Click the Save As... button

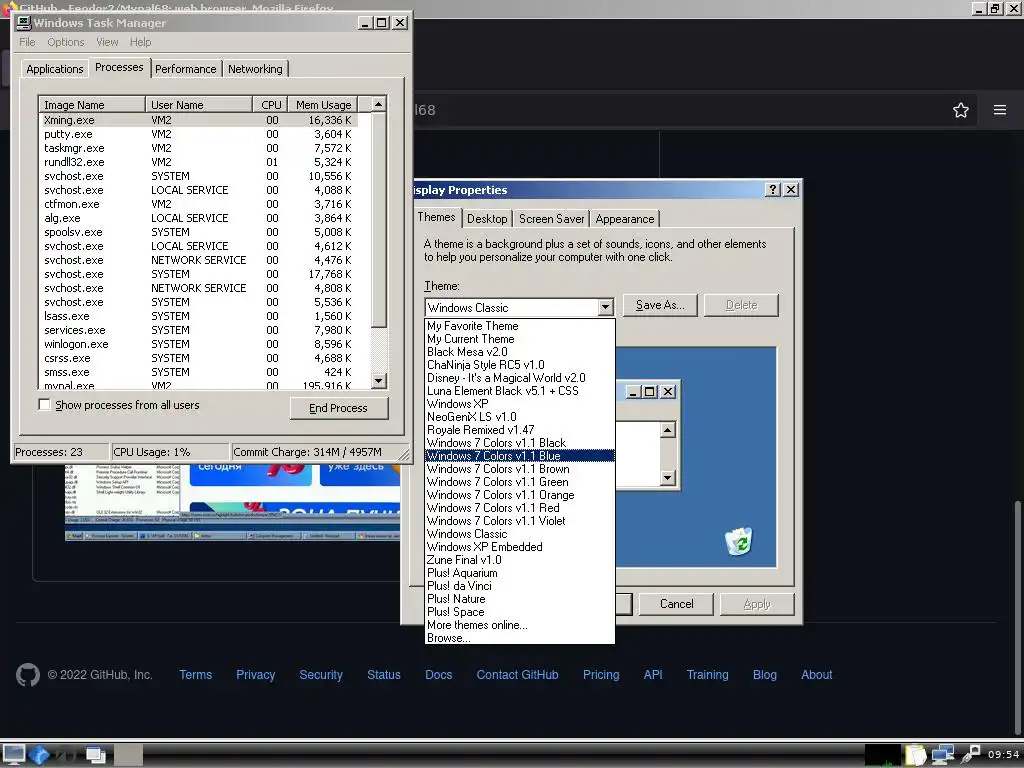coord(660,305)
